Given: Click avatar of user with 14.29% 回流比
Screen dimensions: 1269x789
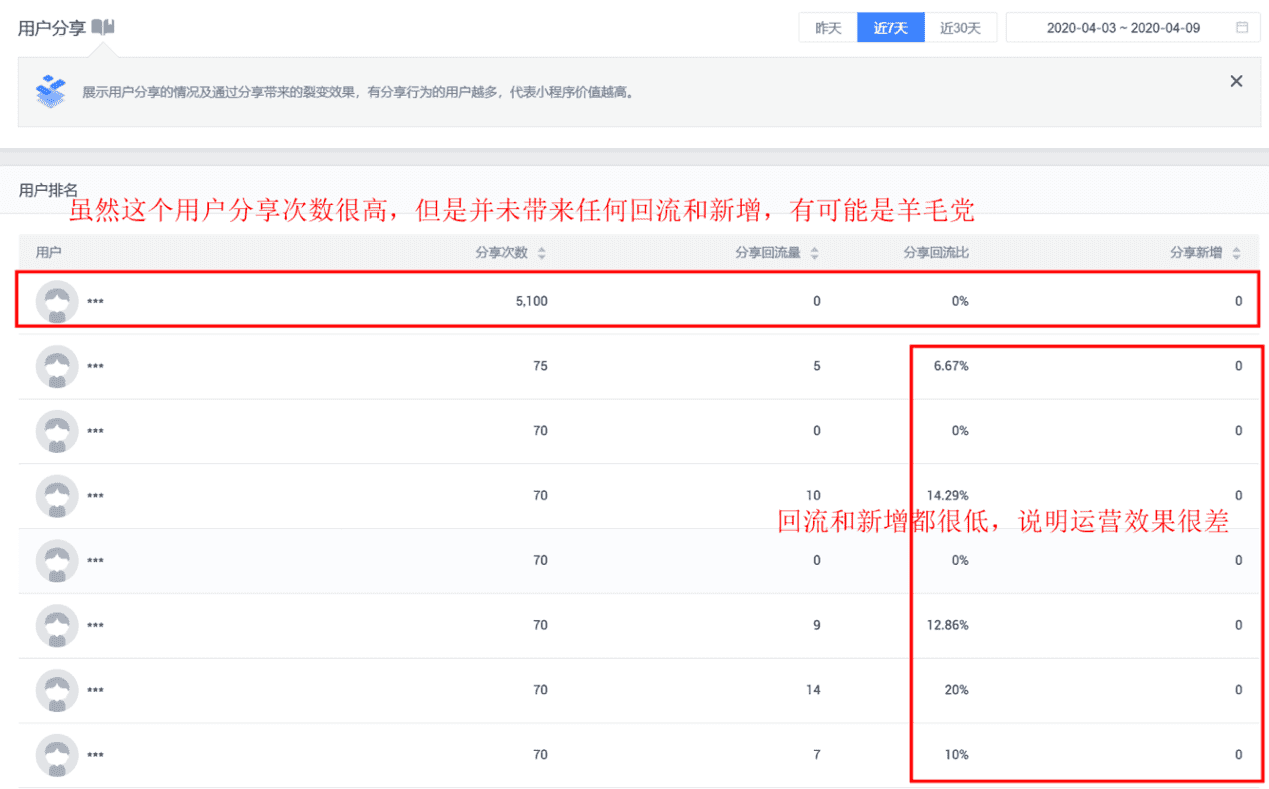Looking at the screenshot, I should pyautogui.click(x=57, y=496).
